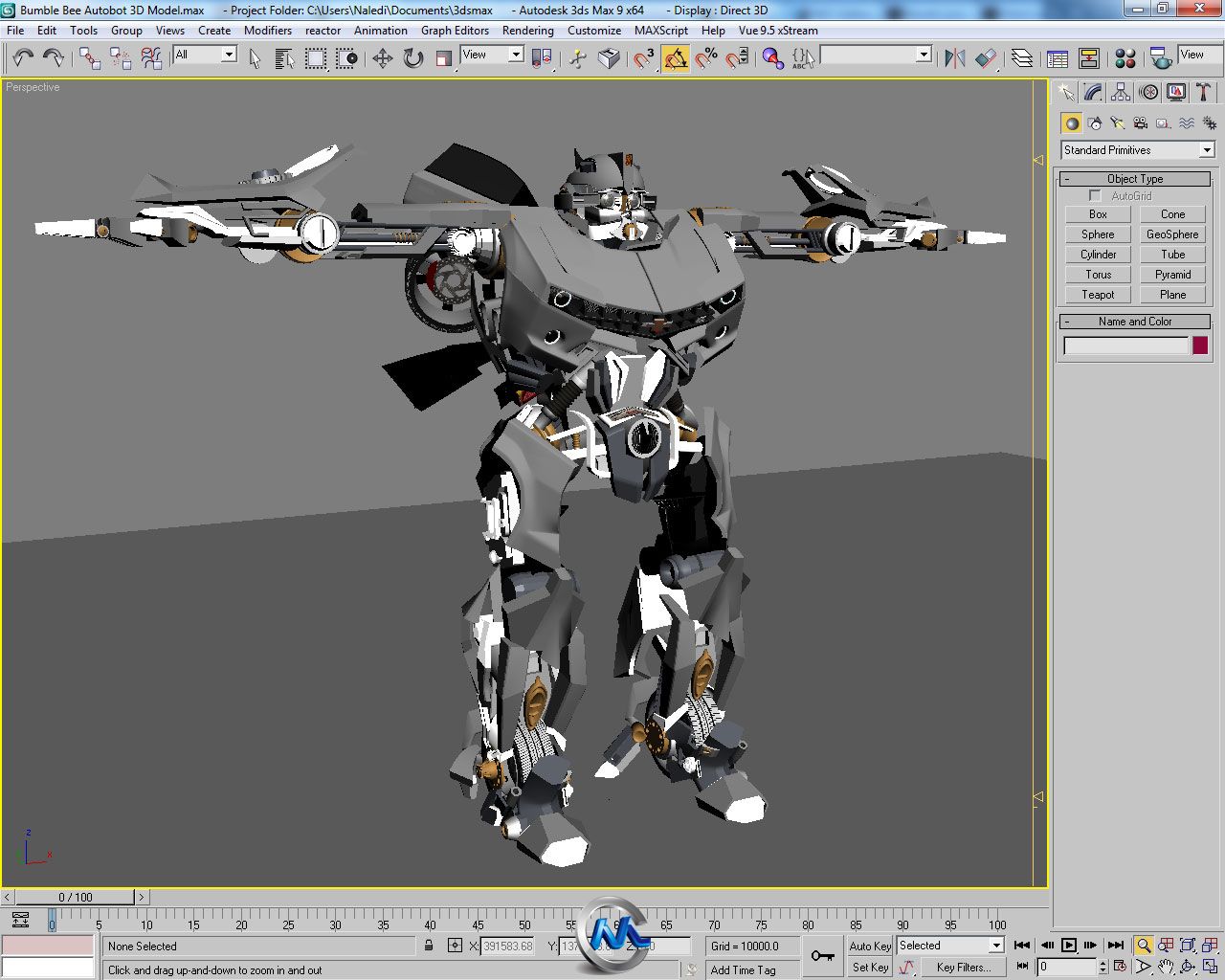Click the Pyramid button
1225x980 pixels.
[1172, 275]
